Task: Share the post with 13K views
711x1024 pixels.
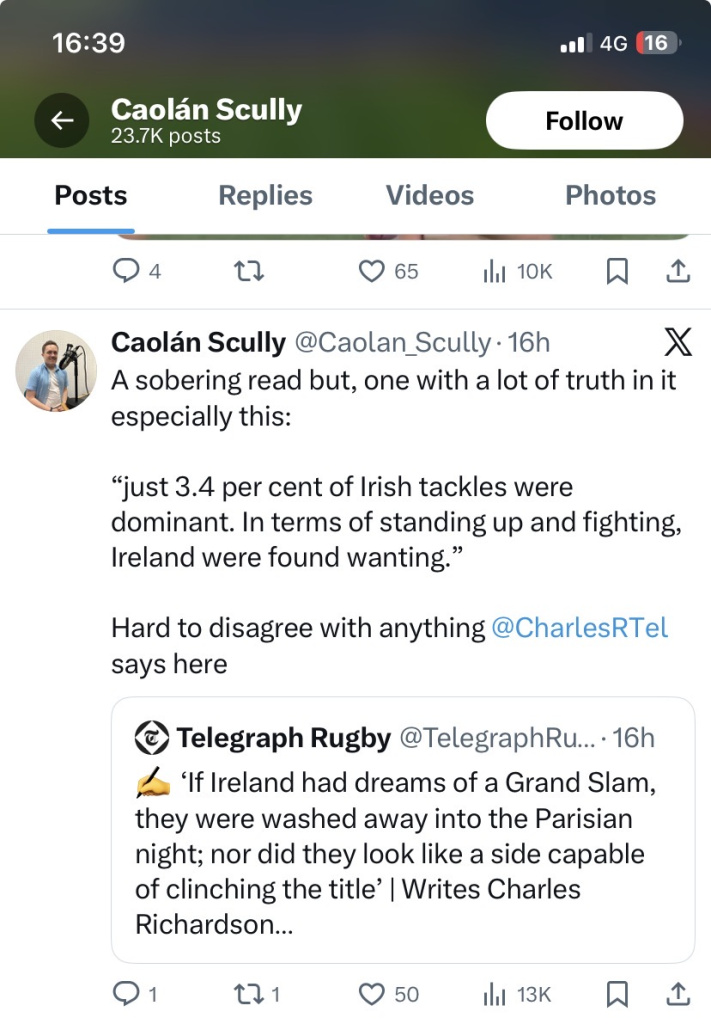Action: click(677, 994)
